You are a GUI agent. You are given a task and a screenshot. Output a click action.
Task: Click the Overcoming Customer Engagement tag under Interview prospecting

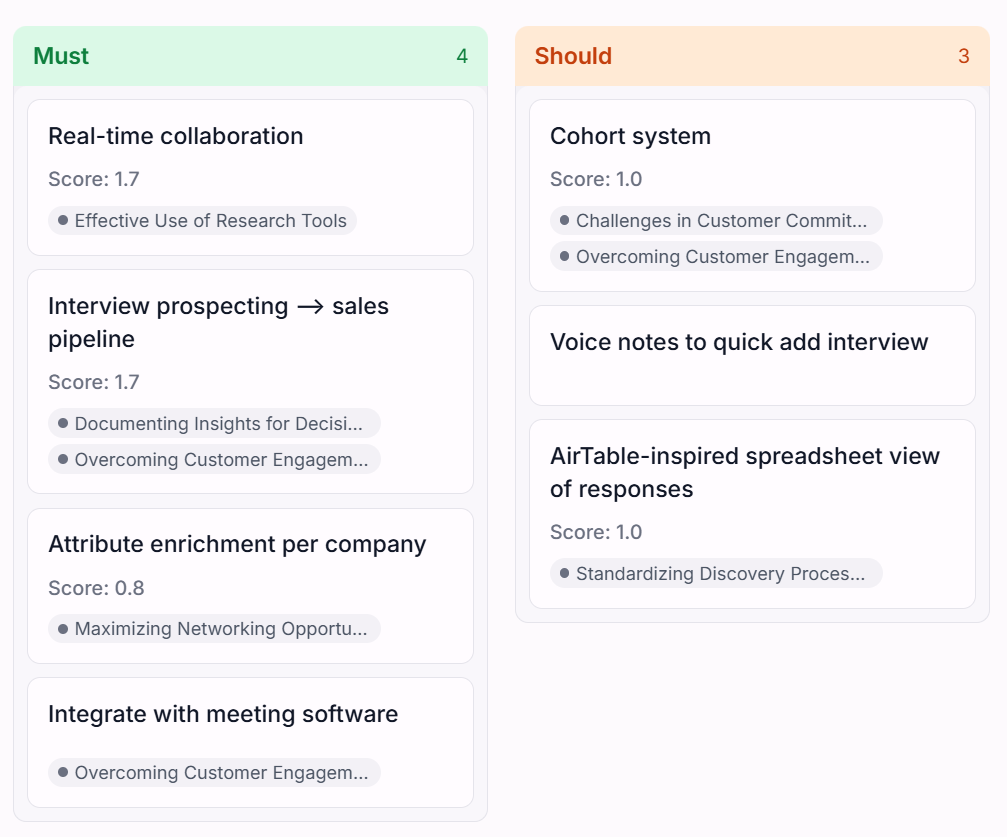(x=214, y=460)
